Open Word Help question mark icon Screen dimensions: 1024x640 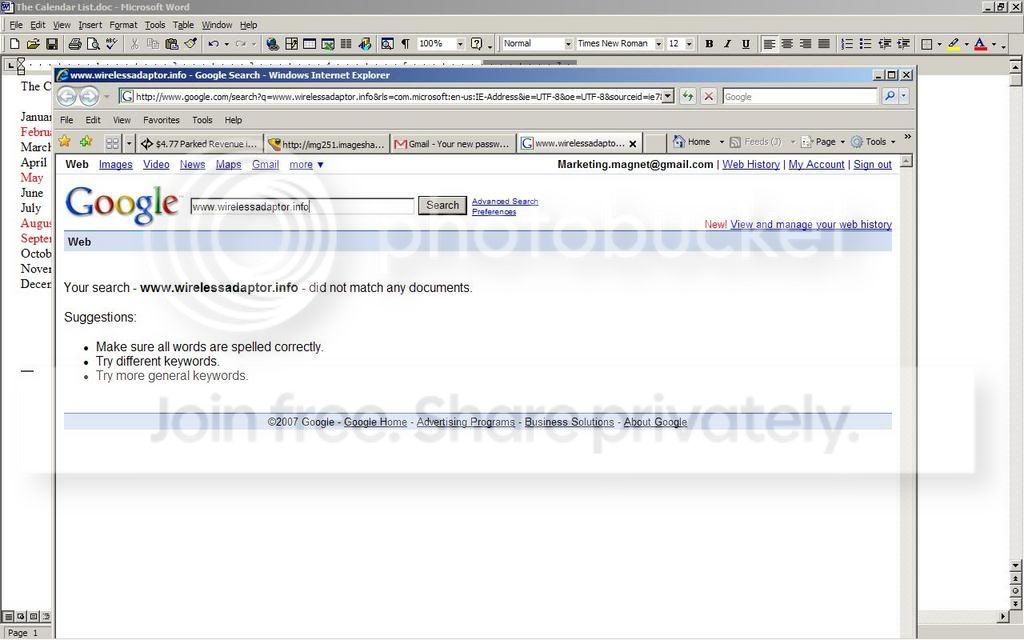477,44
